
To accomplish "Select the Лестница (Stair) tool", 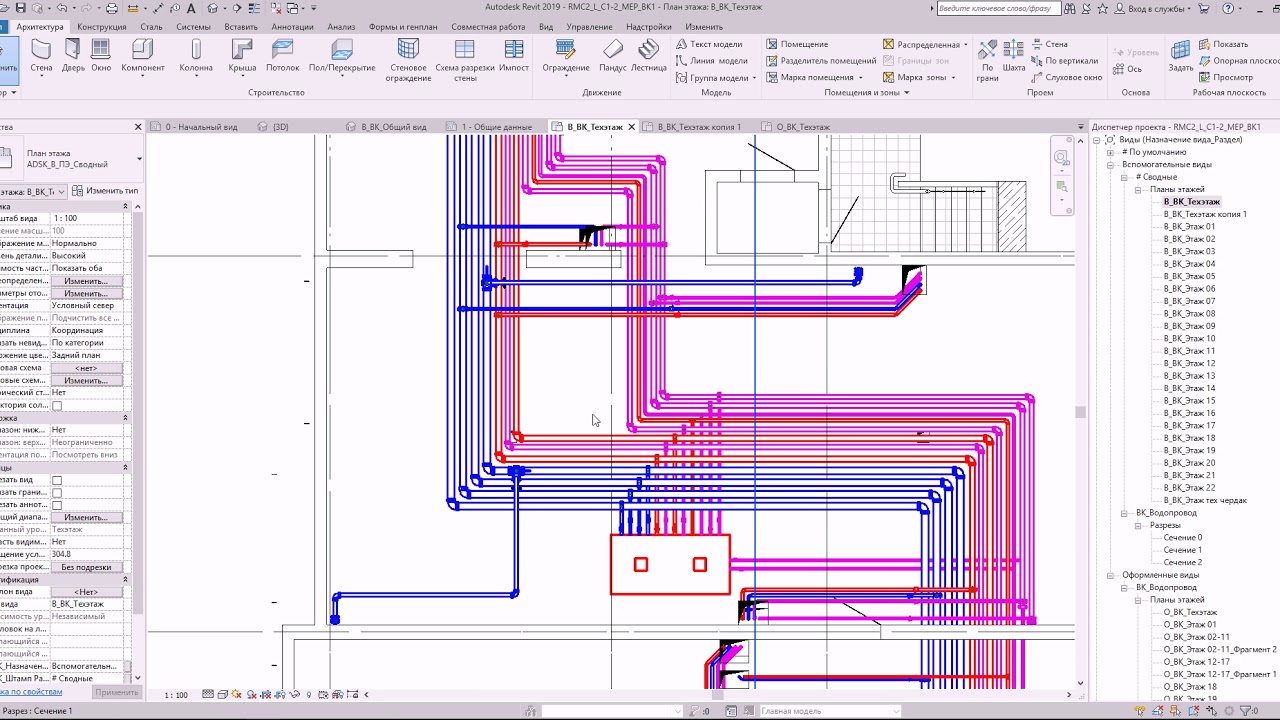I will point(649,56).
